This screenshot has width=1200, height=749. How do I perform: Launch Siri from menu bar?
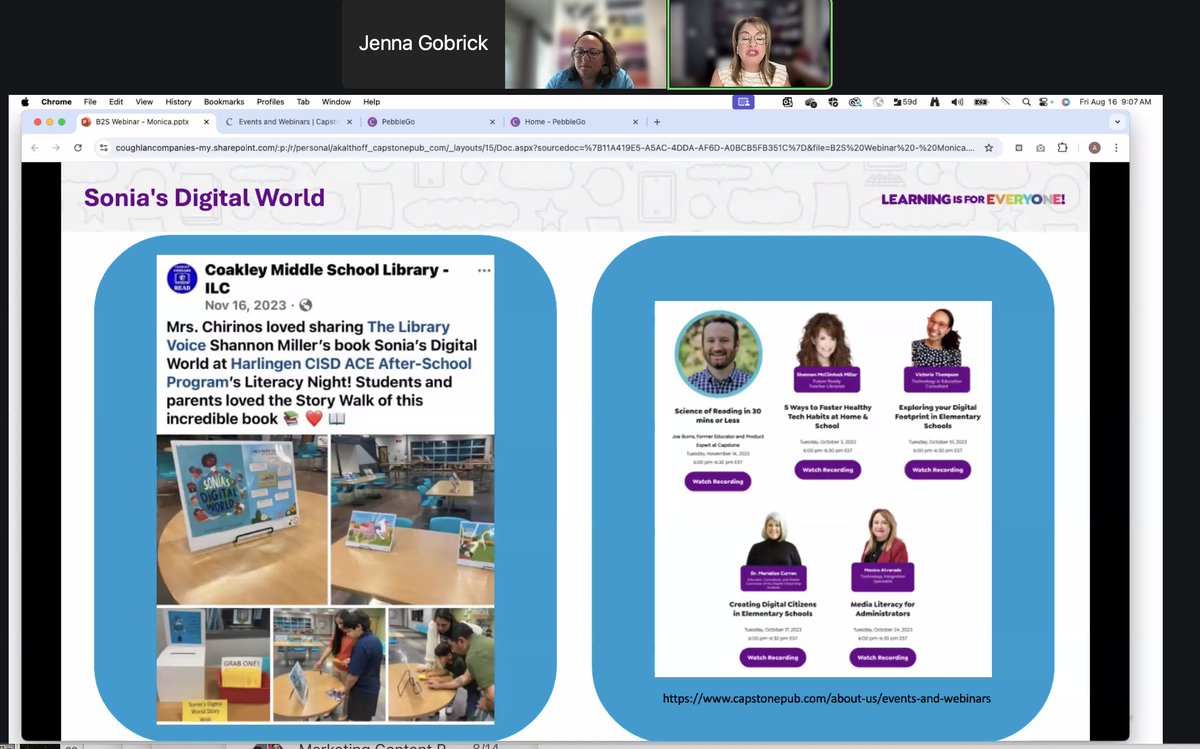point(1066,102)
